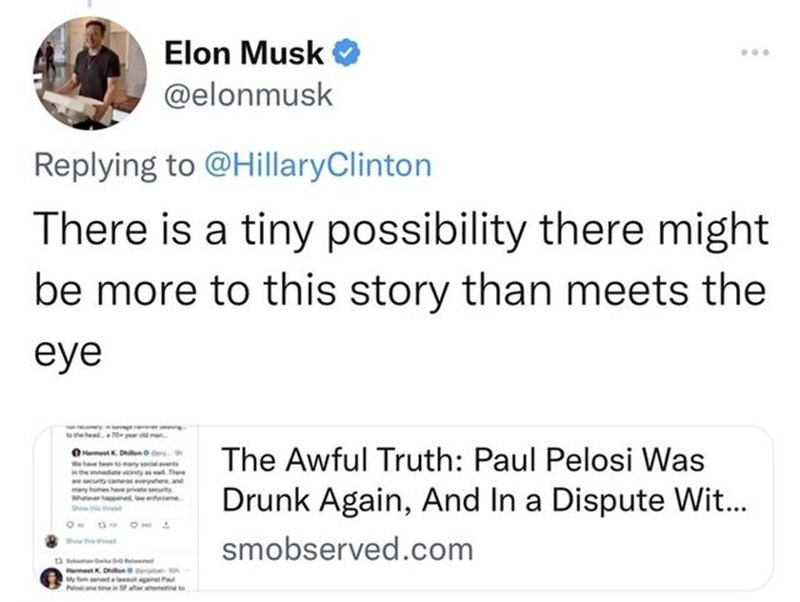
Task: Click the share icon below Harmeet Dhillon's tweet
Action: tap(165, 524)
